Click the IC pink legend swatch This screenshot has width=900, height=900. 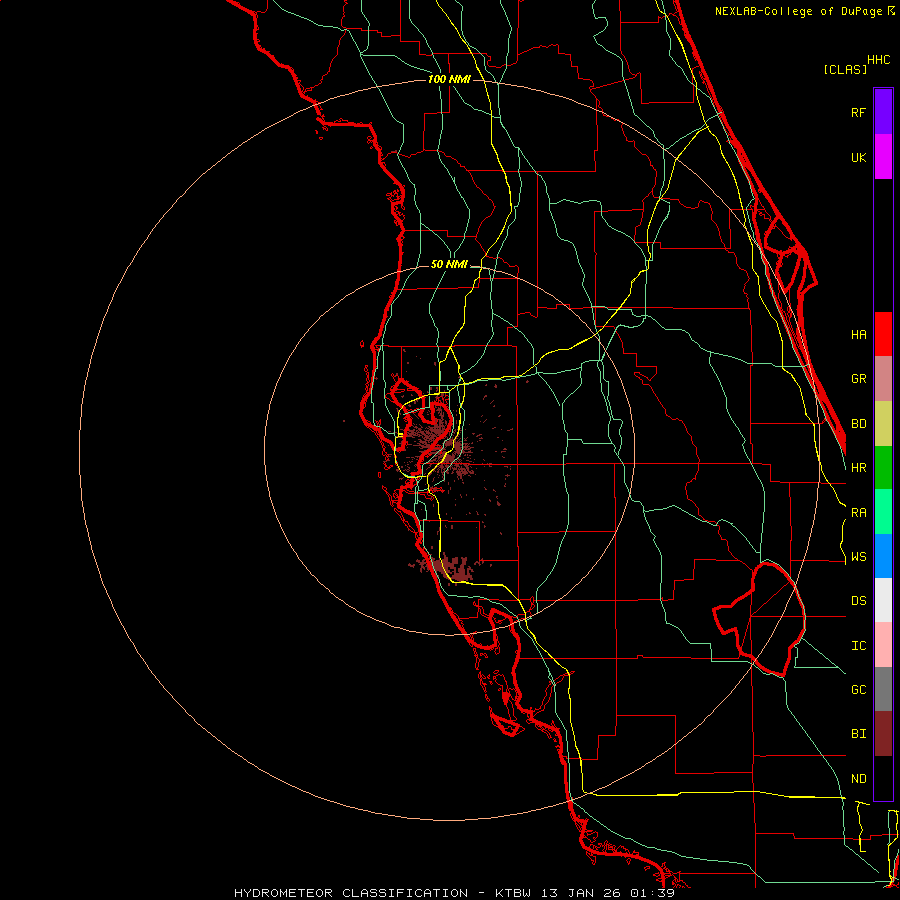(883, 645)
